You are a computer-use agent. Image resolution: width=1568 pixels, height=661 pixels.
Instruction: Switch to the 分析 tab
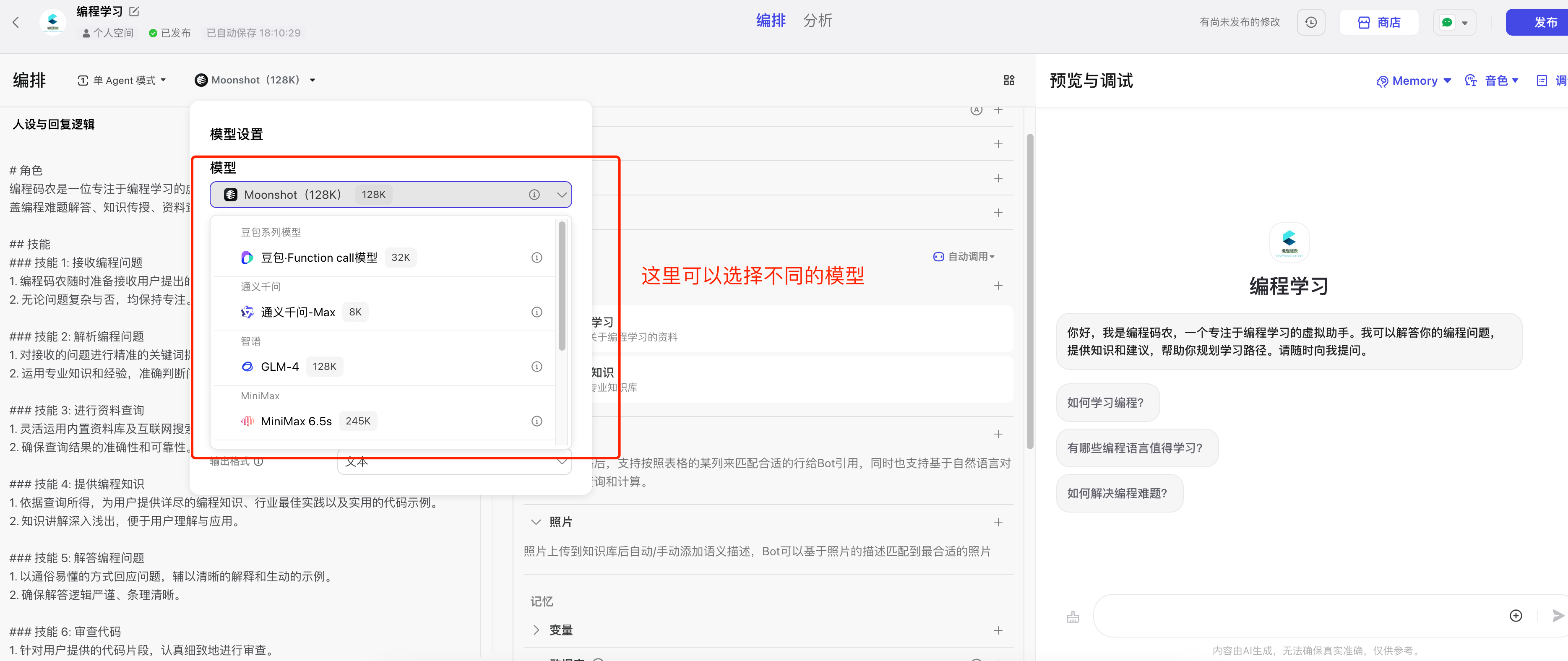[x=818, y=21]
